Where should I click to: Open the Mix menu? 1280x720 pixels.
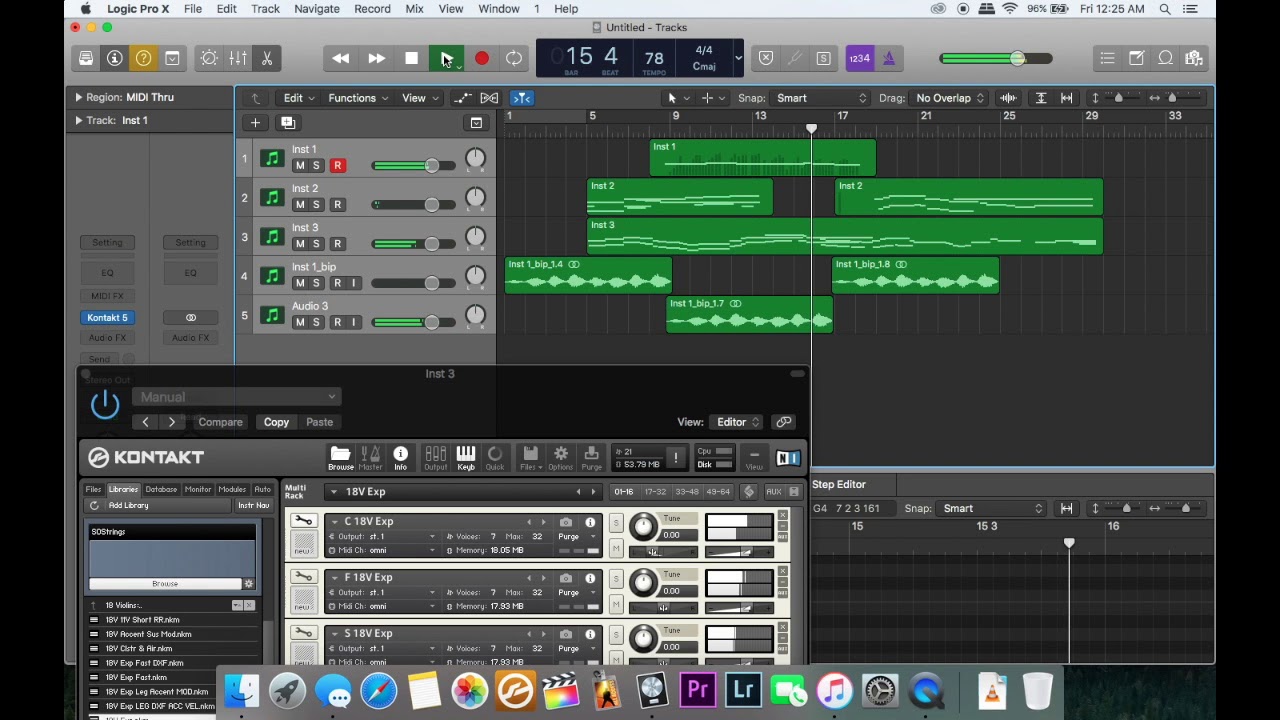(x=414, y=9)
